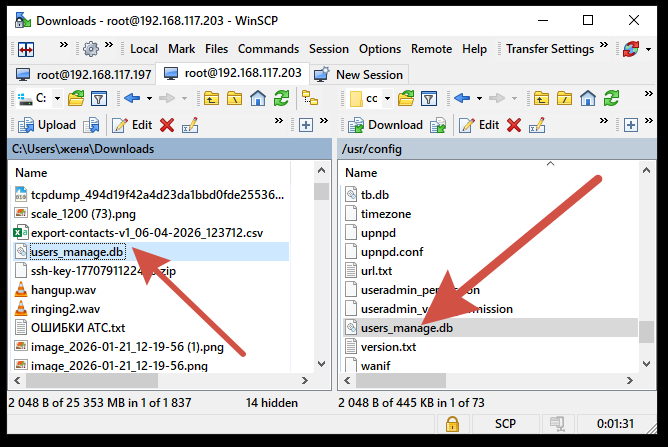Go to home directory in remote panel
The image size is (668, 447).
coord(588,99)
